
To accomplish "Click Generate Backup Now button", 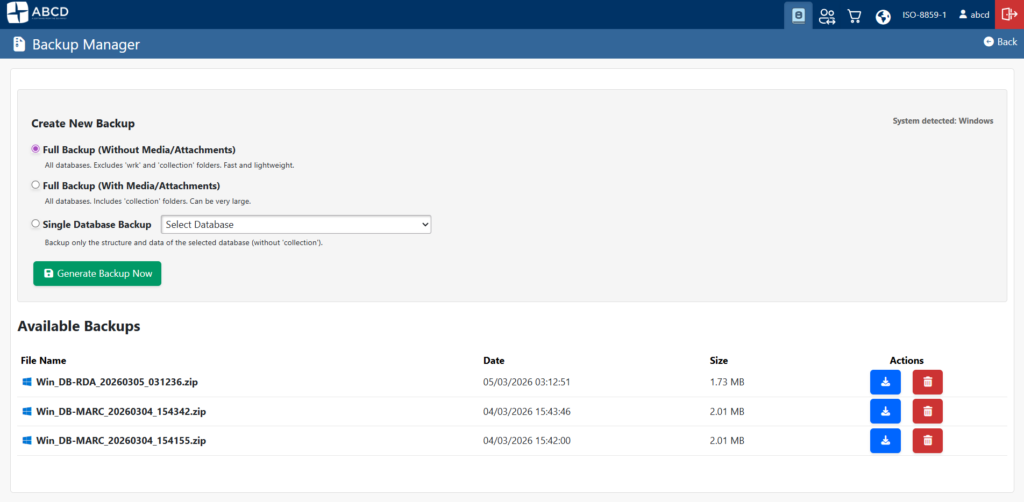I will [x=97, y=273].
